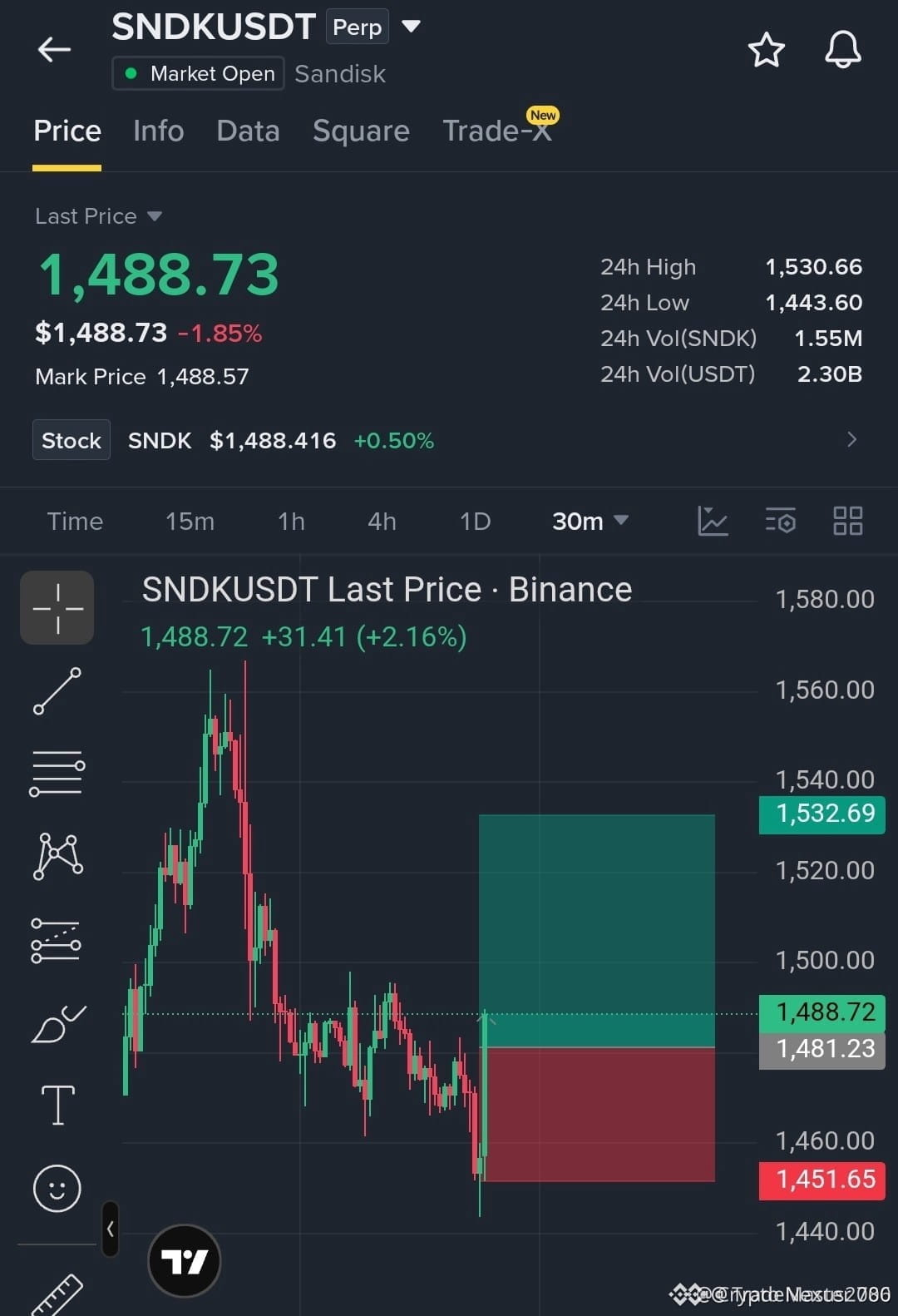Select the crosshair cursor tool

pyautogui.click(x=57, y=608)
